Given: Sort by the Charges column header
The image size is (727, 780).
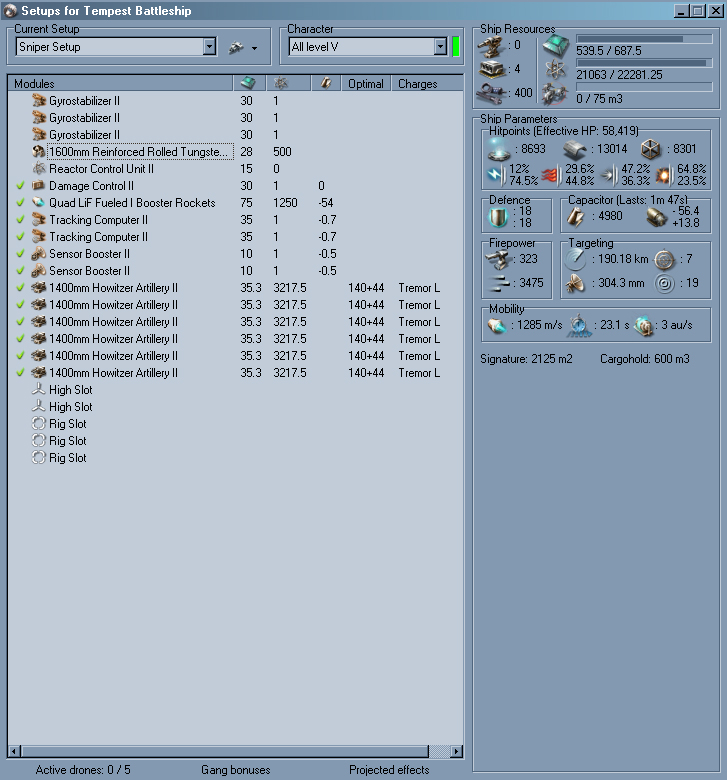Looking at the screenshot, I should (x=427, y=84).
